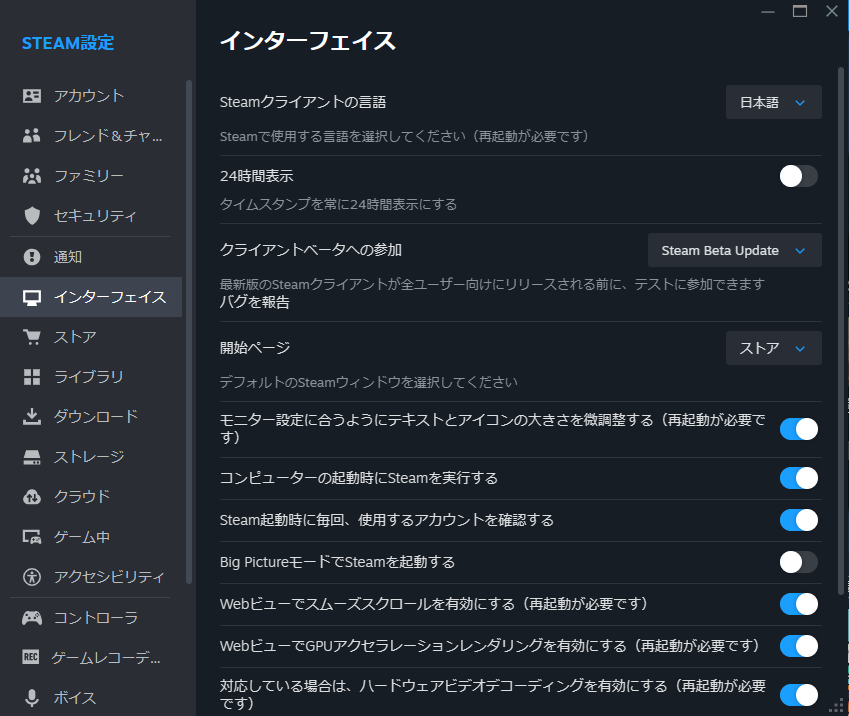Open the 開始ページ ストア dropdown
This screenshot has width=849, height=716.
click(x=773, y=348)
